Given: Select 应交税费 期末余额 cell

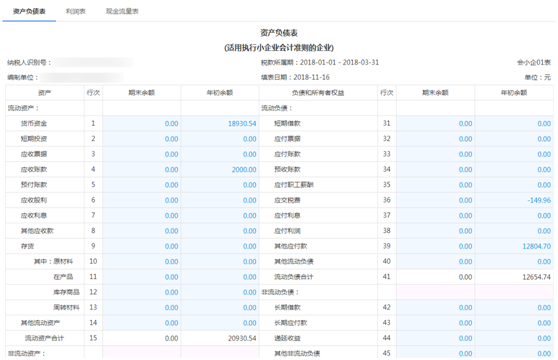Looking at the screenshot, I should pos(436,200).
